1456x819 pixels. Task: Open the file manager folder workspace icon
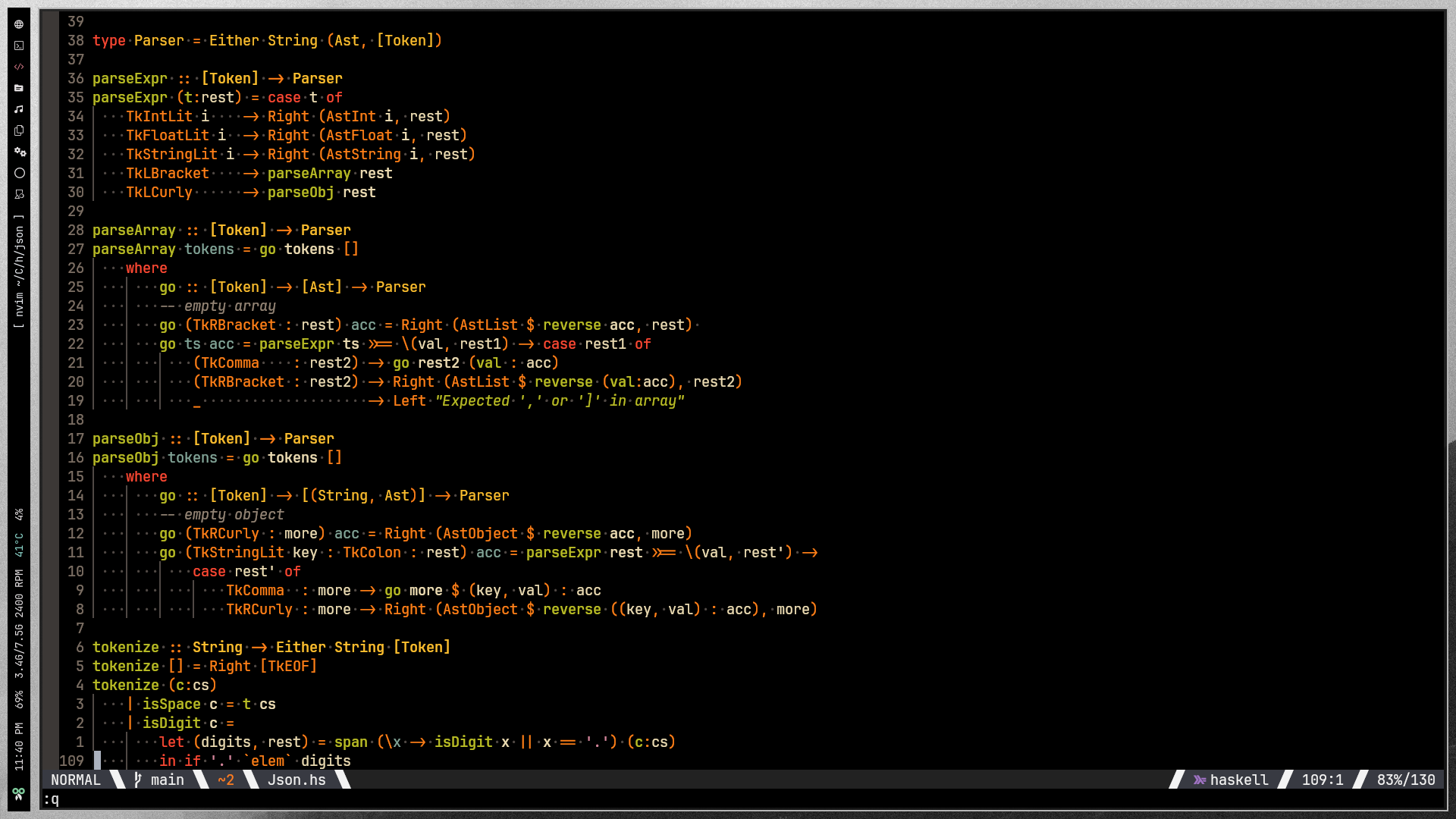click(x=19, y=88)
